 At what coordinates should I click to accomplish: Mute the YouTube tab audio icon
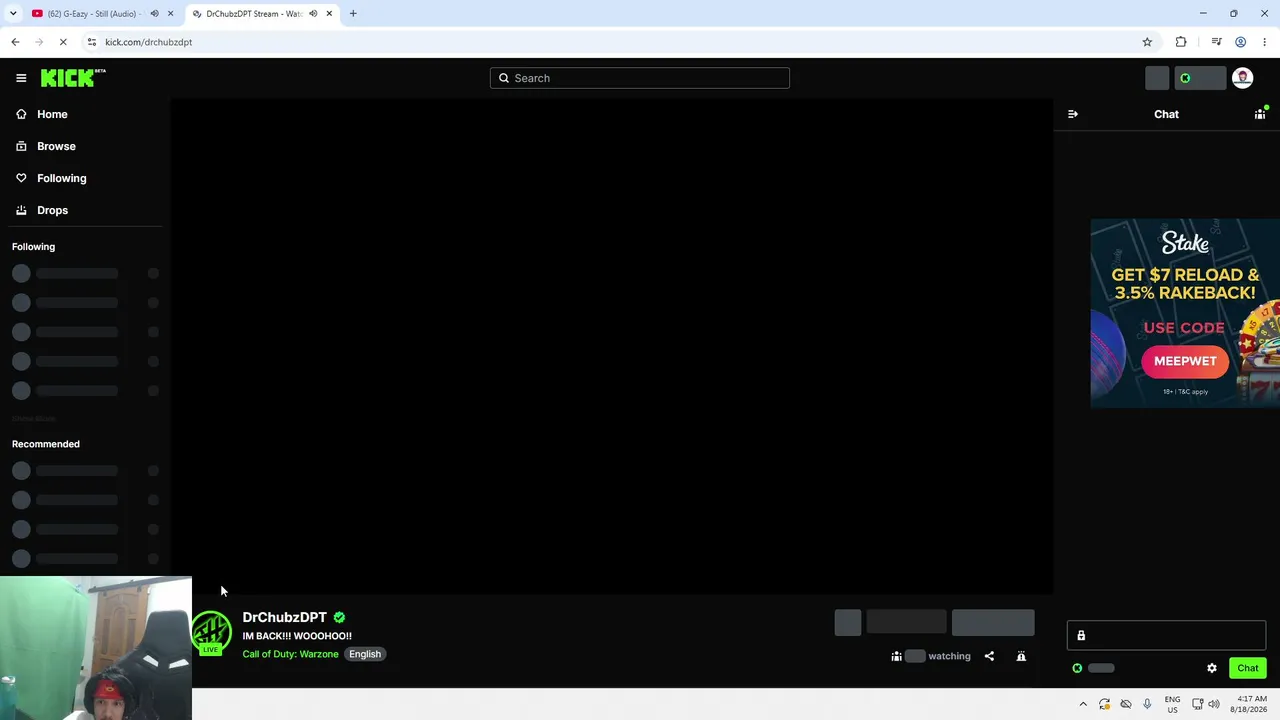point(154,14)
